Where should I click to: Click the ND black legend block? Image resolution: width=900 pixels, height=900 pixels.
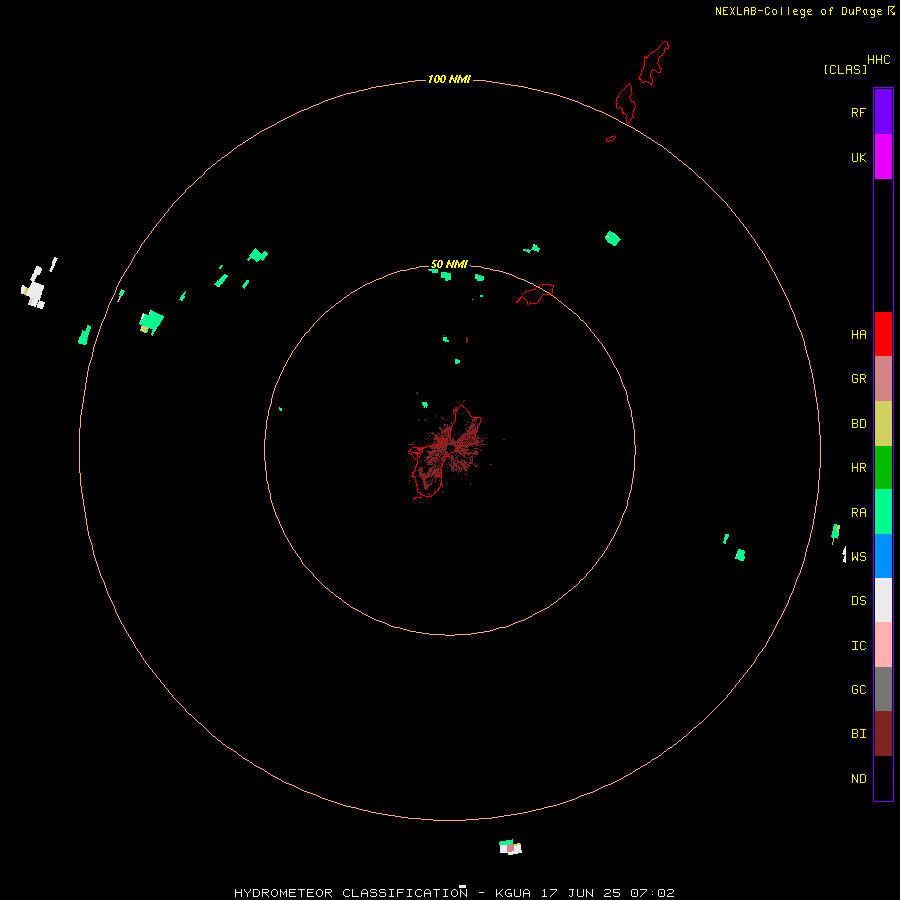(x=883, y=778)
